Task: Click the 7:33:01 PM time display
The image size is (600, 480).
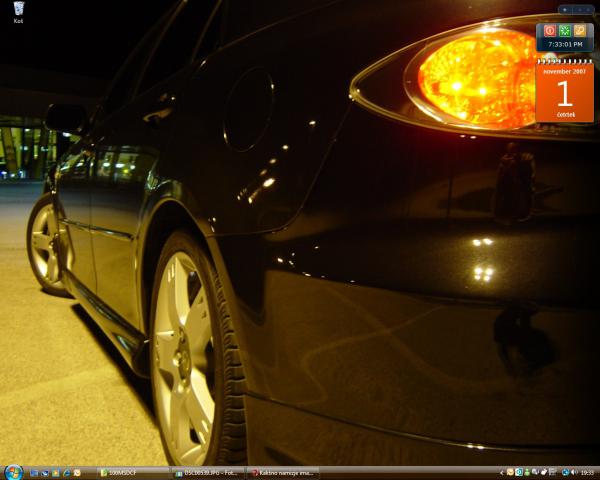Action: (x=564, y=44)
